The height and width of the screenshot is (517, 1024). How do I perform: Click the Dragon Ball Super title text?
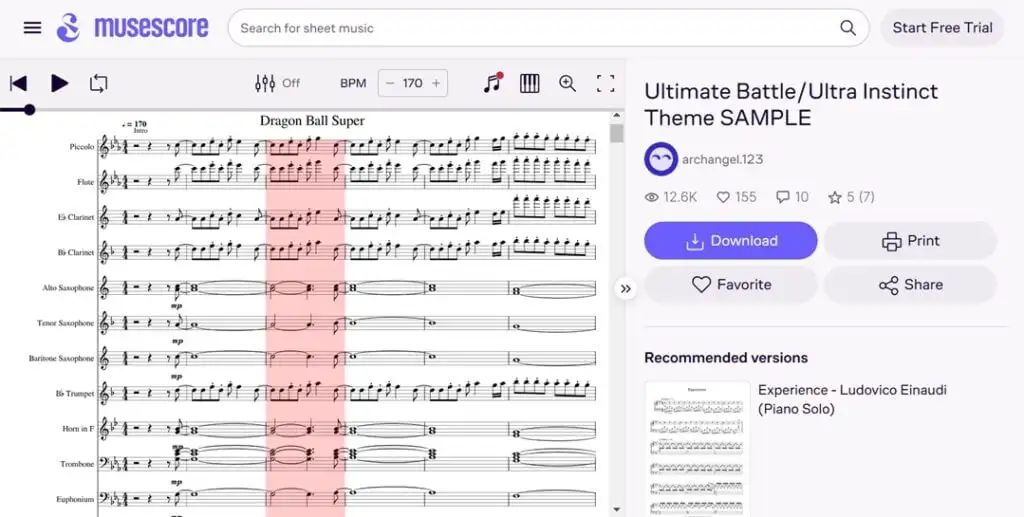pyautogui.click(x=312, y=121)
